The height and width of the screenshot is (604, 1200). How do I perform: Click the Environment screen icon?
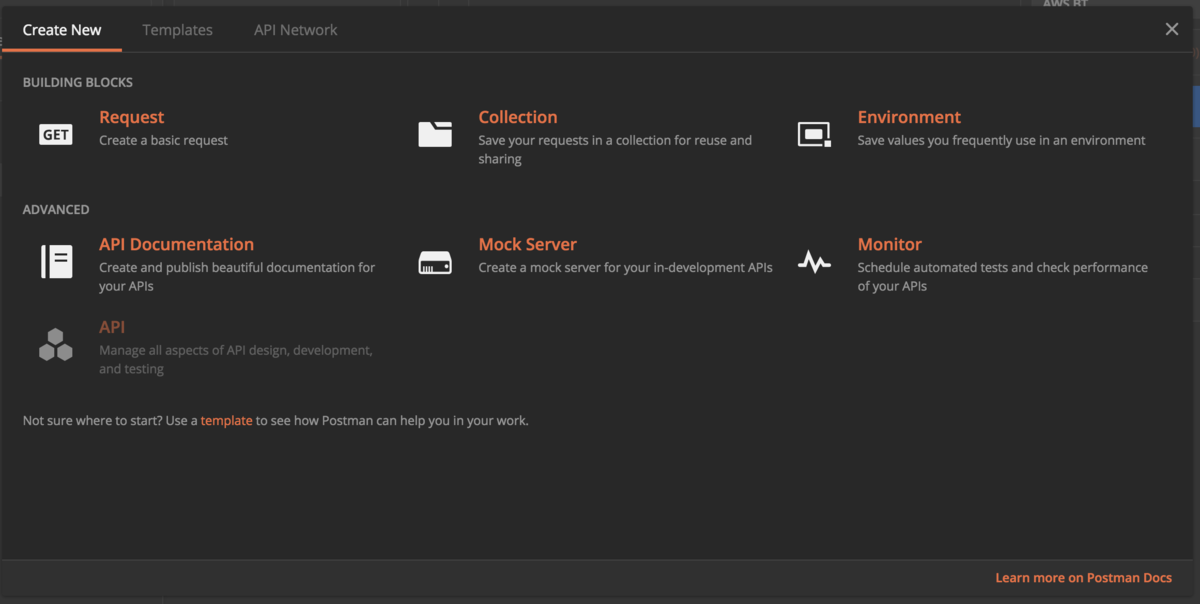click(x=814, y=134)
